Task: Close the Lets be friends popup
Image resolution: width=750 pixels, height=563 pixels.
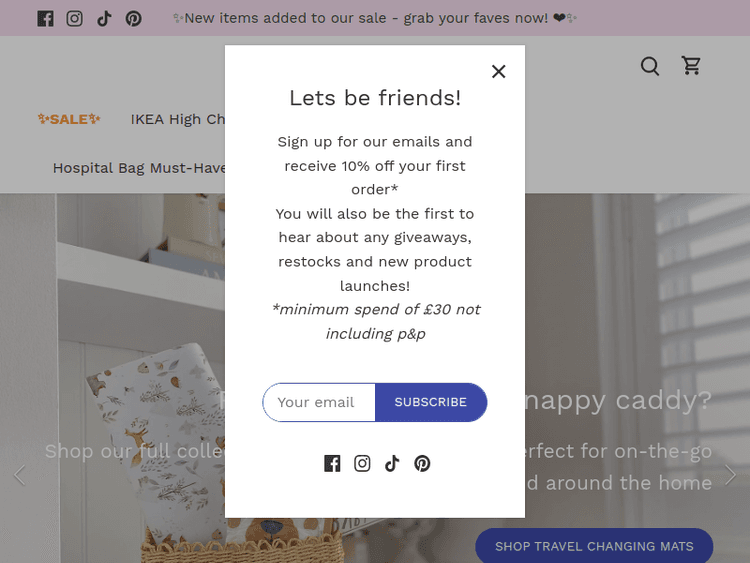Action: tap(498, 71)
